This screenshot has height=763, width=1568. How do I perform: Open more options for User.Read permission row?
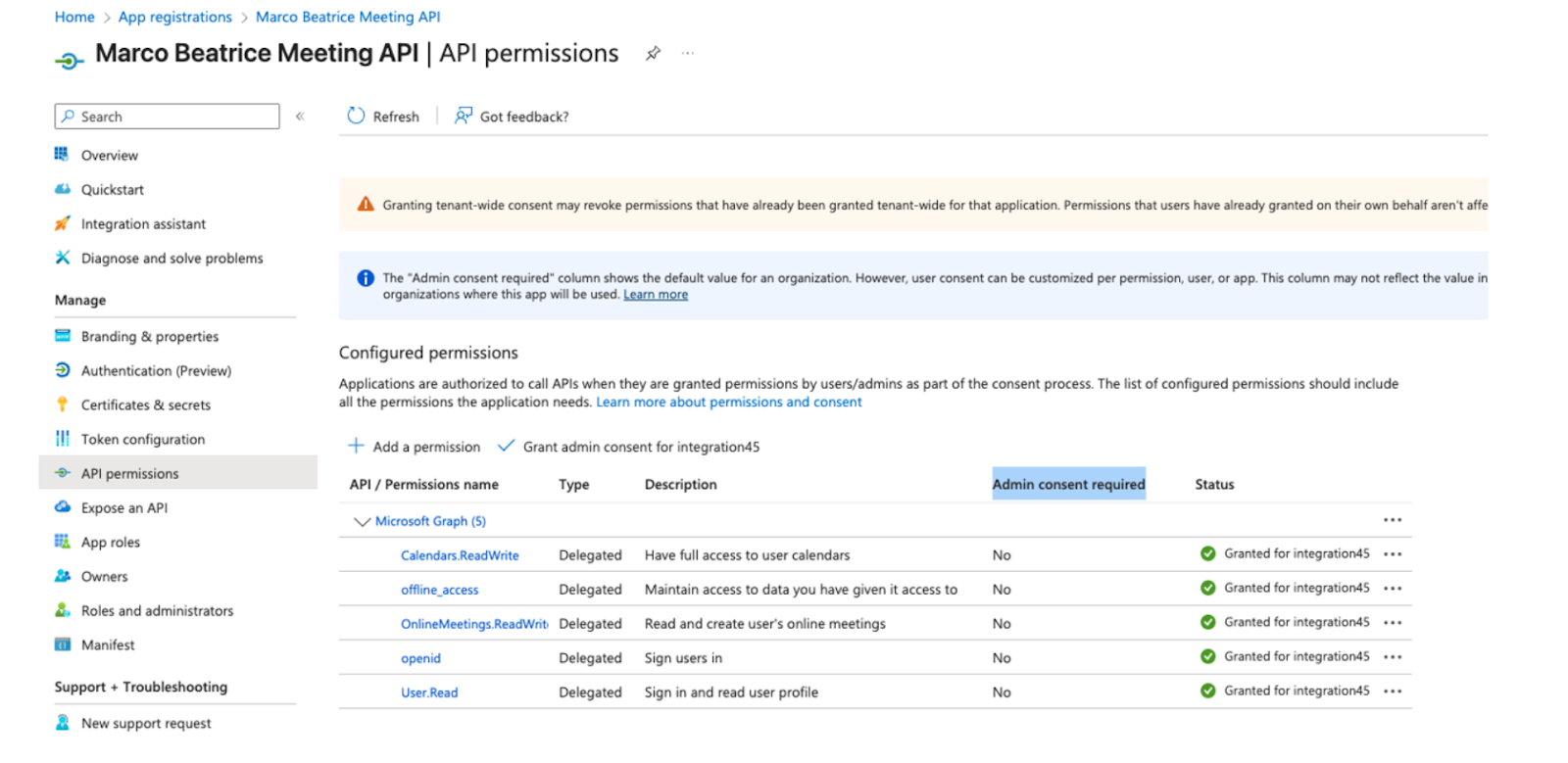coord(1393,691)
